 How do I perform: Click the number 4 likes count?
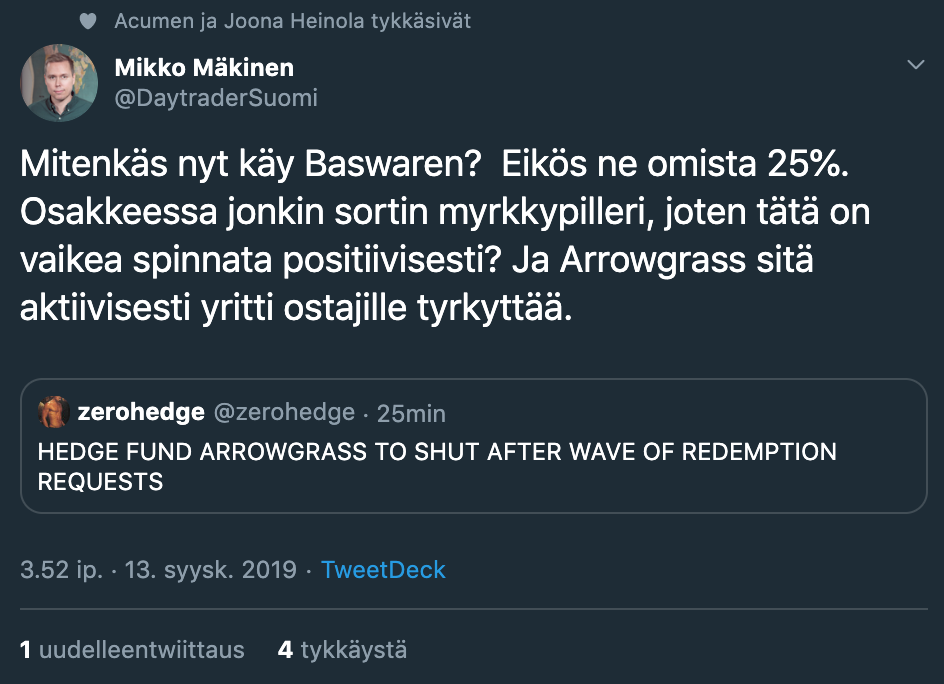click(x=285, y=650)
